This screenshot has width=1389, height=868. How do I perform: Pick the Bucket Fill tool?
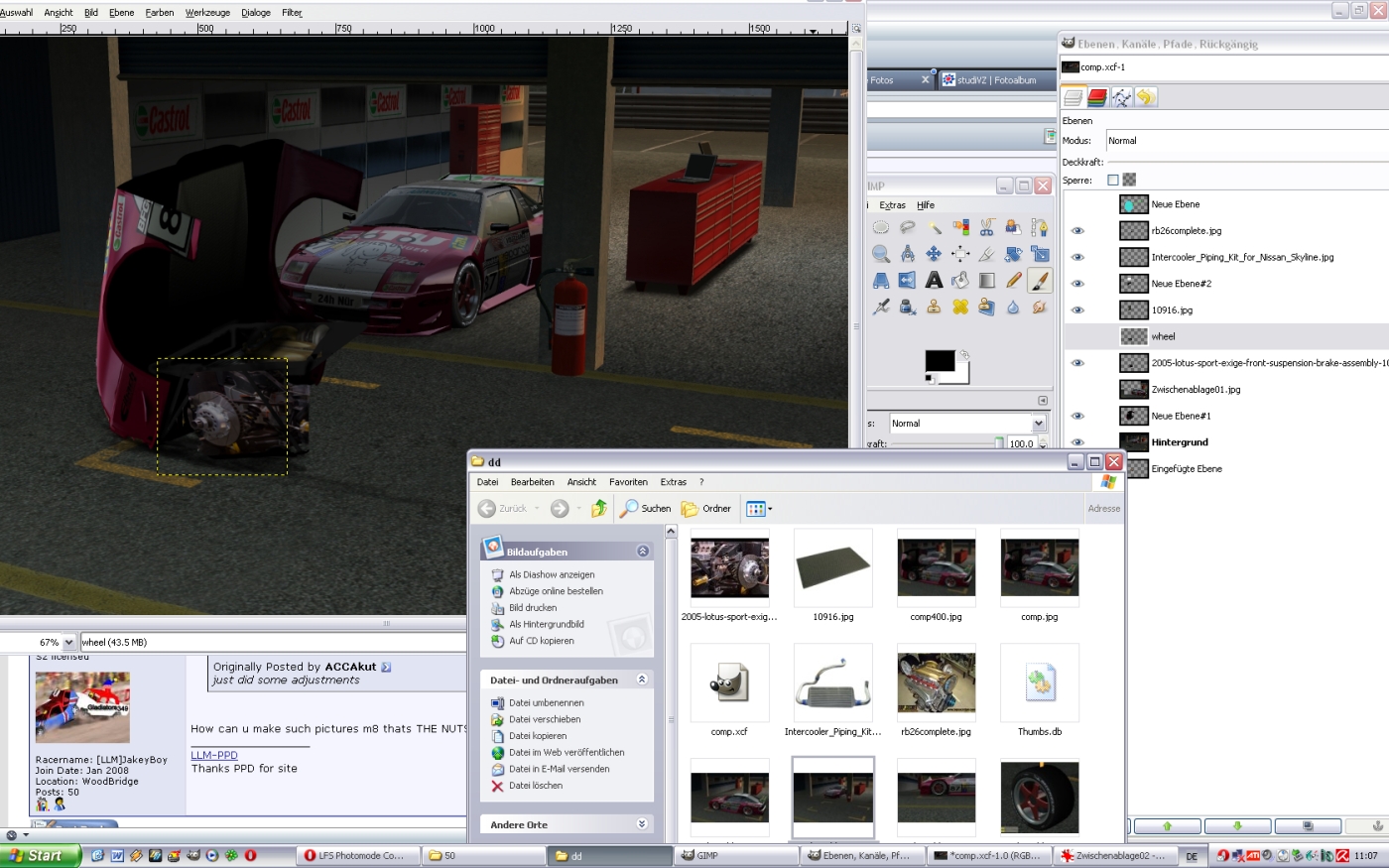coord(960,281)
